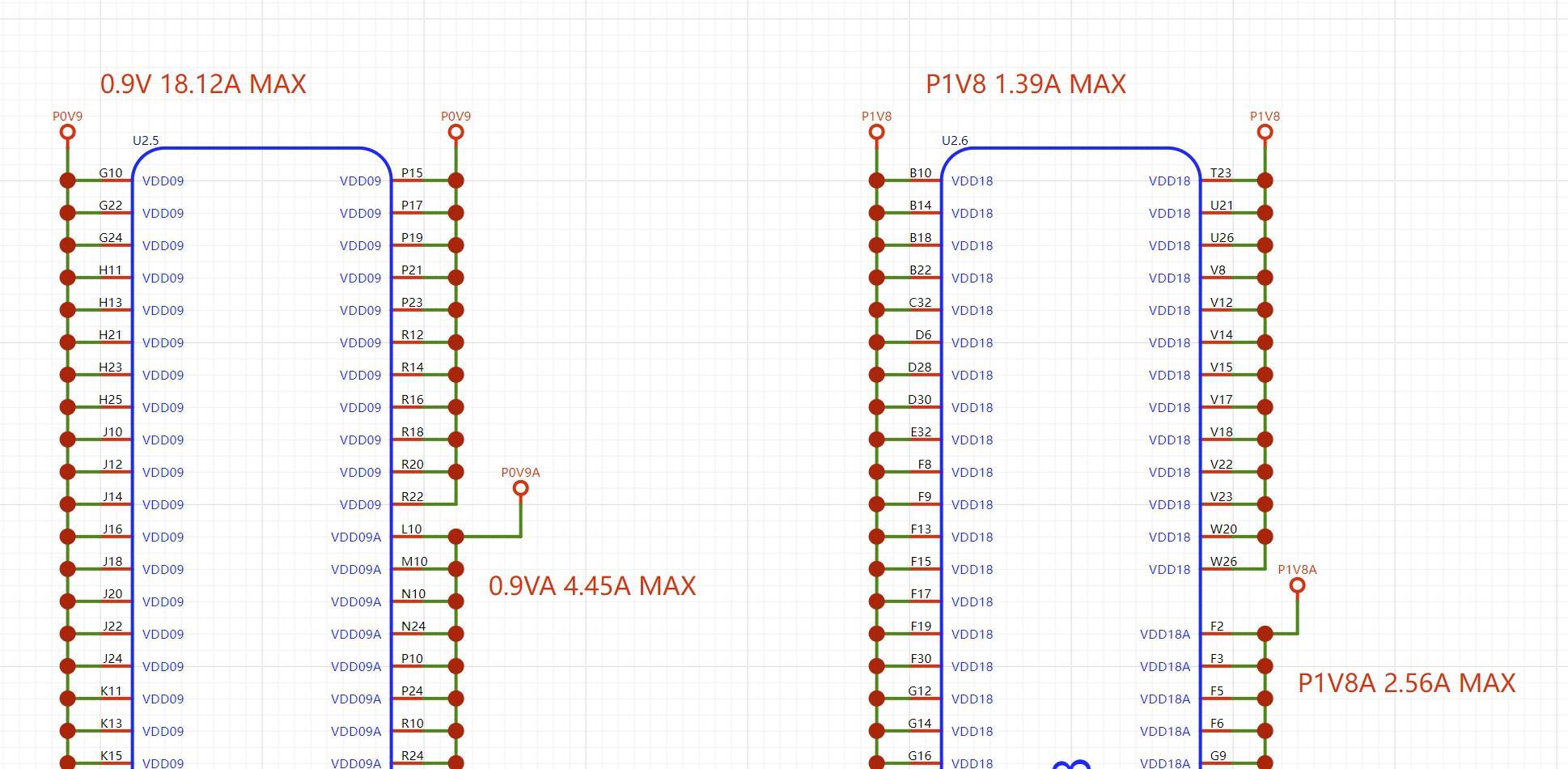Select the "P1V8 1.39A MAX" text annotation
Viewport: 1568px width, 769px height.
[x=1025, y=84]
